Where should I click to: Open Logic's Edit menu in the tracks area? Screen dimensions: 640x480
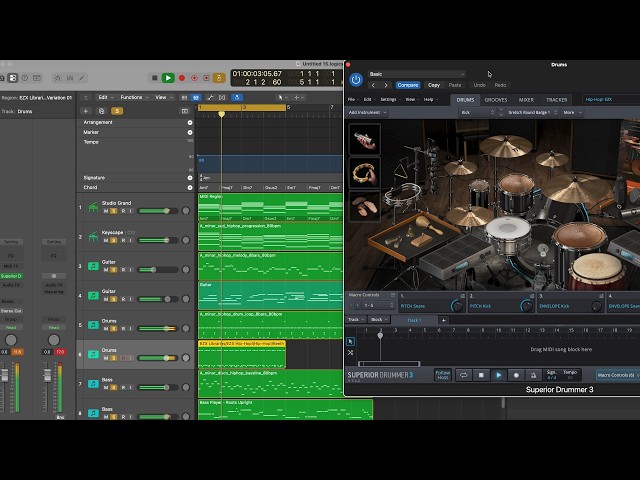coord(105,97)
